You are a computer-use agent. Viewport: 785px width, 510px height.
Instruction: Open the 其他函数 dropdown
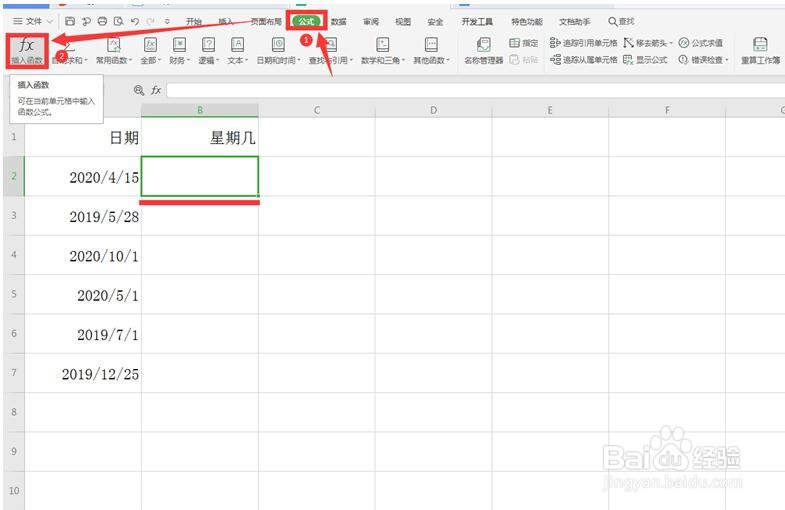point(431,51)
